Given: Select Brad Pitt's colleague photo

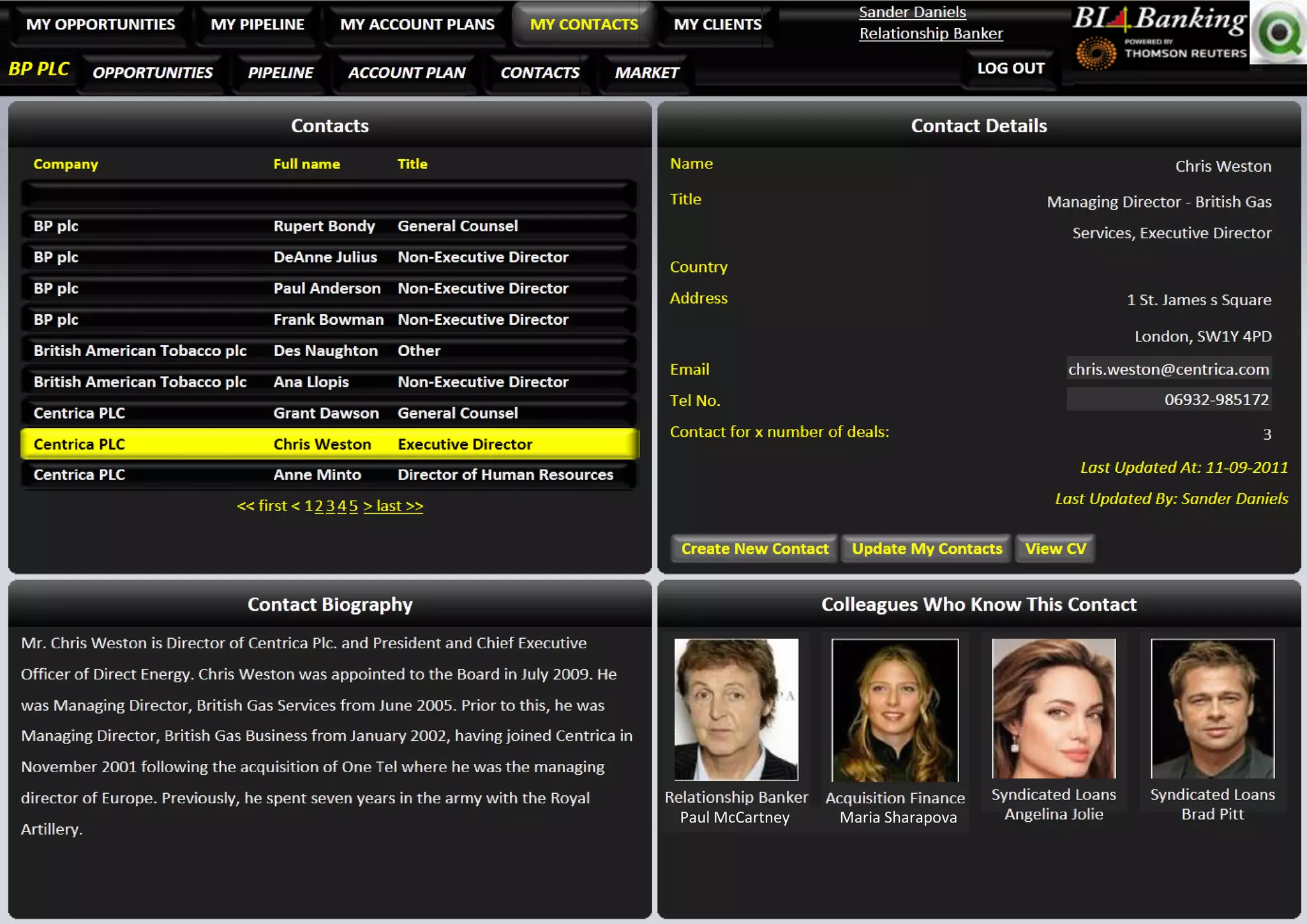Looking at the screenshot, I should tap(1212, 708).
